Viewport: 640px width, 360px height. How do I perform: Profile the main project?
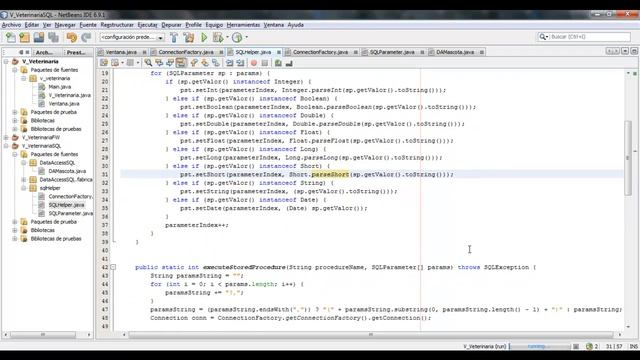tap(237, 38)
